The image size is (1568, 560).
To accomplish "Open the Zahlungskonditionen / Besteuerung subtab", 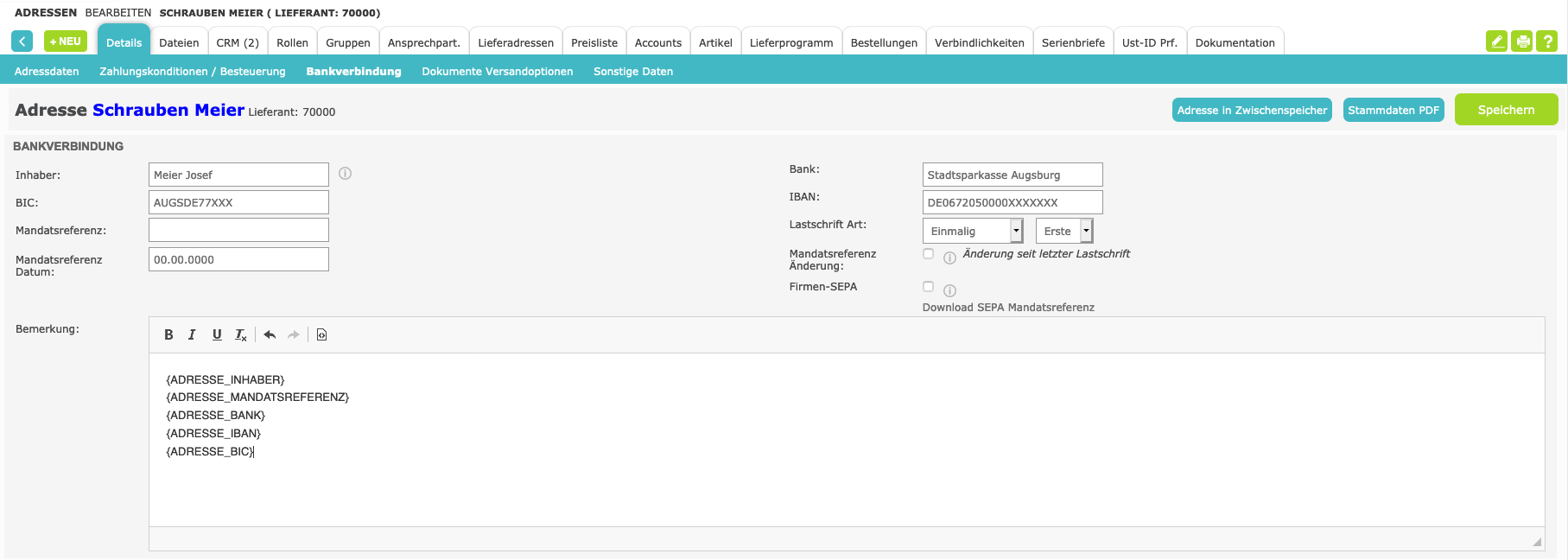I will pos(192,72).
